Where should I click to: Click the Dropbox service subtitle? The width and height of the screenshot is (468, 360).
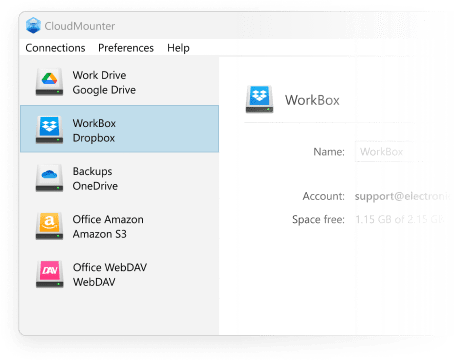(94, 138)
